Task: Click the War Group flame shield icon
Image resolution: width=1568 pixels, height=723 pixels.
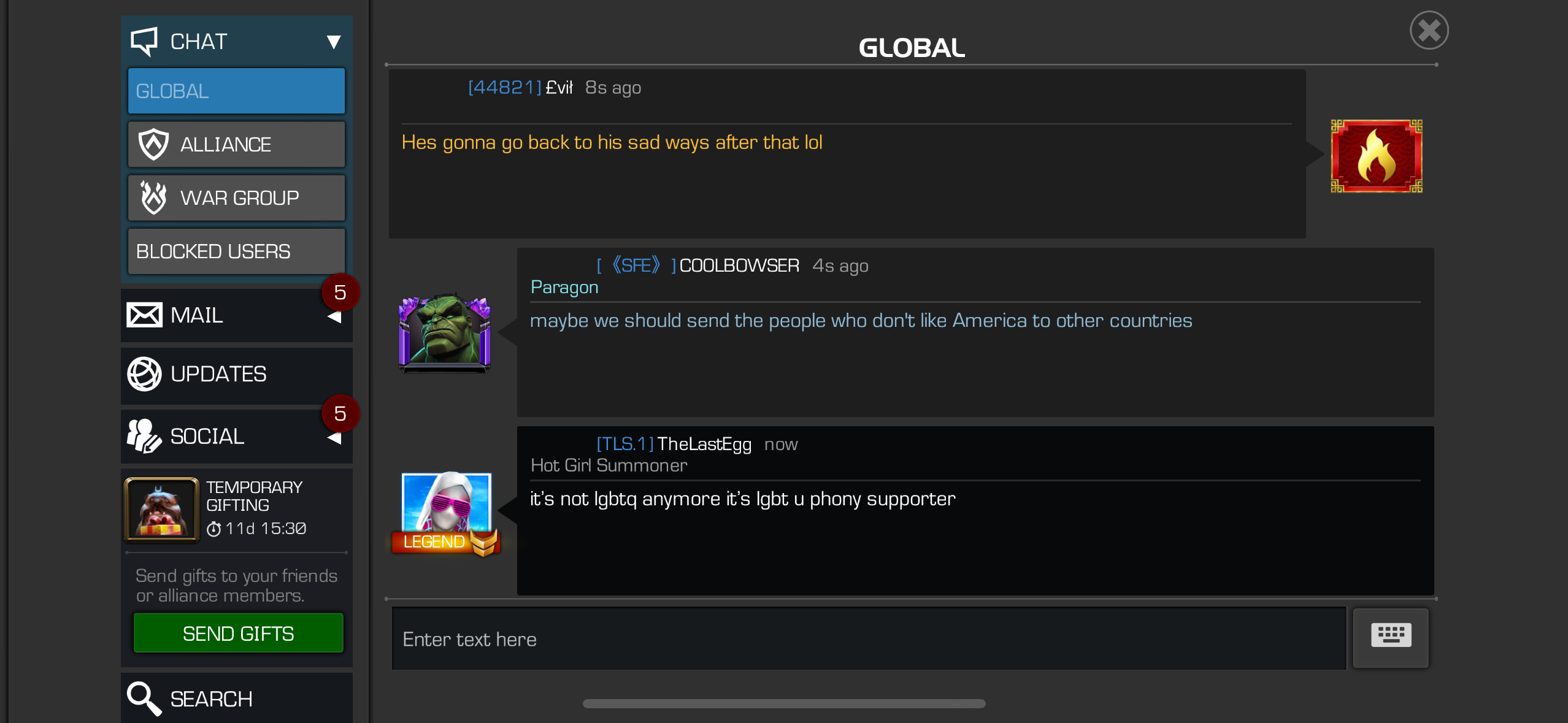Action: [x=153, y=197]
